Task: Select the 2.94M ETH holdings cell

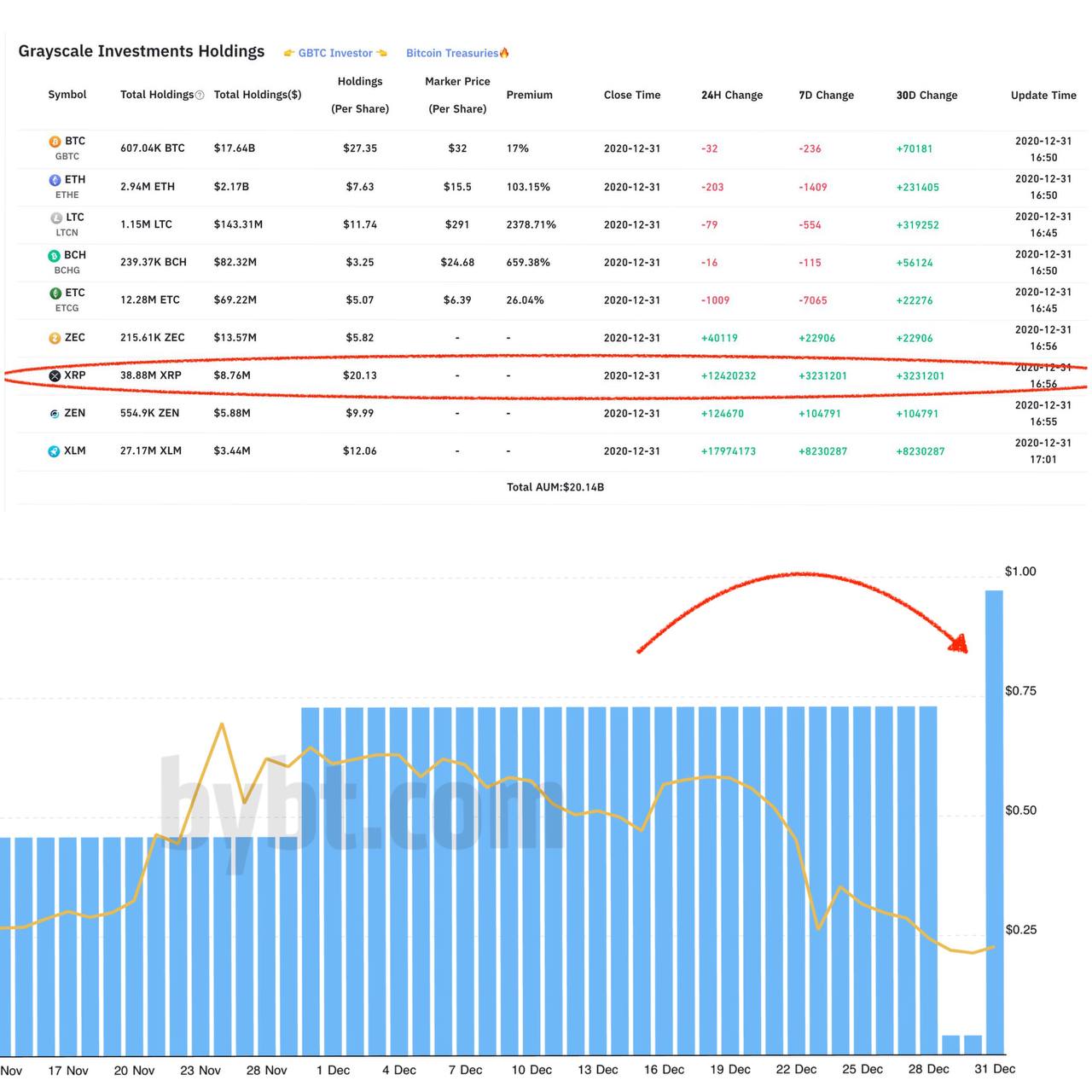Action: (148, 186)
